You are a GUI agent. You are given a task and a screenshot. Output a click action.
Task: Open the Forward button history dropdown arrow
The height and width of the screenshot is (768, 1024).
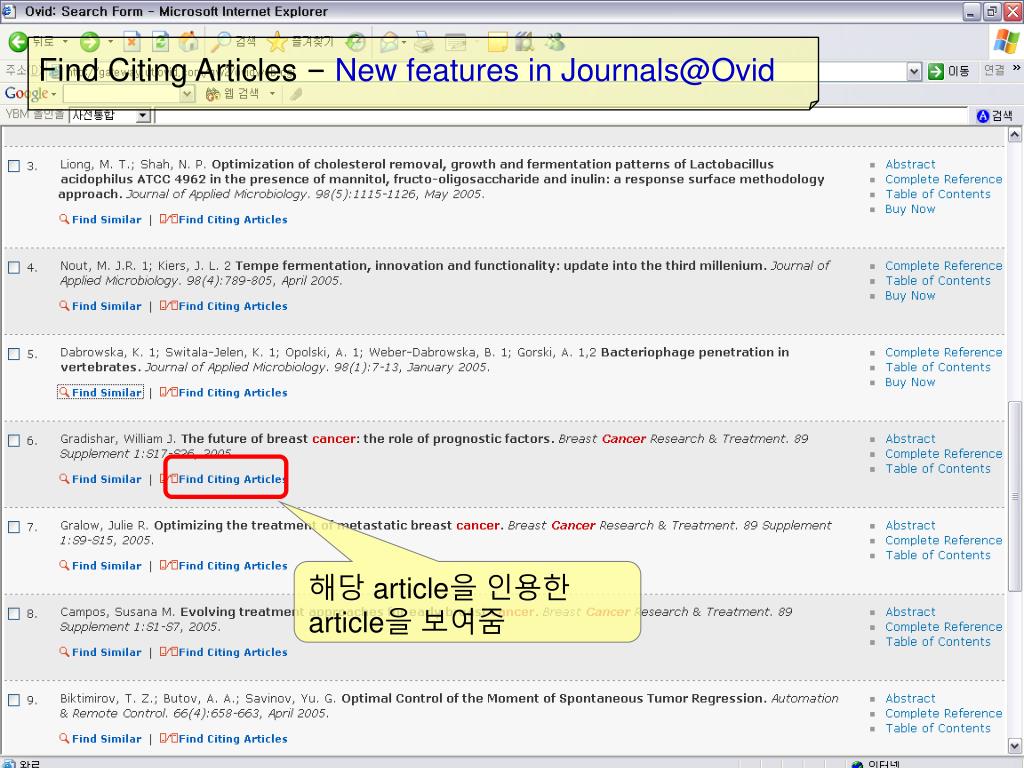pos(110,42)
